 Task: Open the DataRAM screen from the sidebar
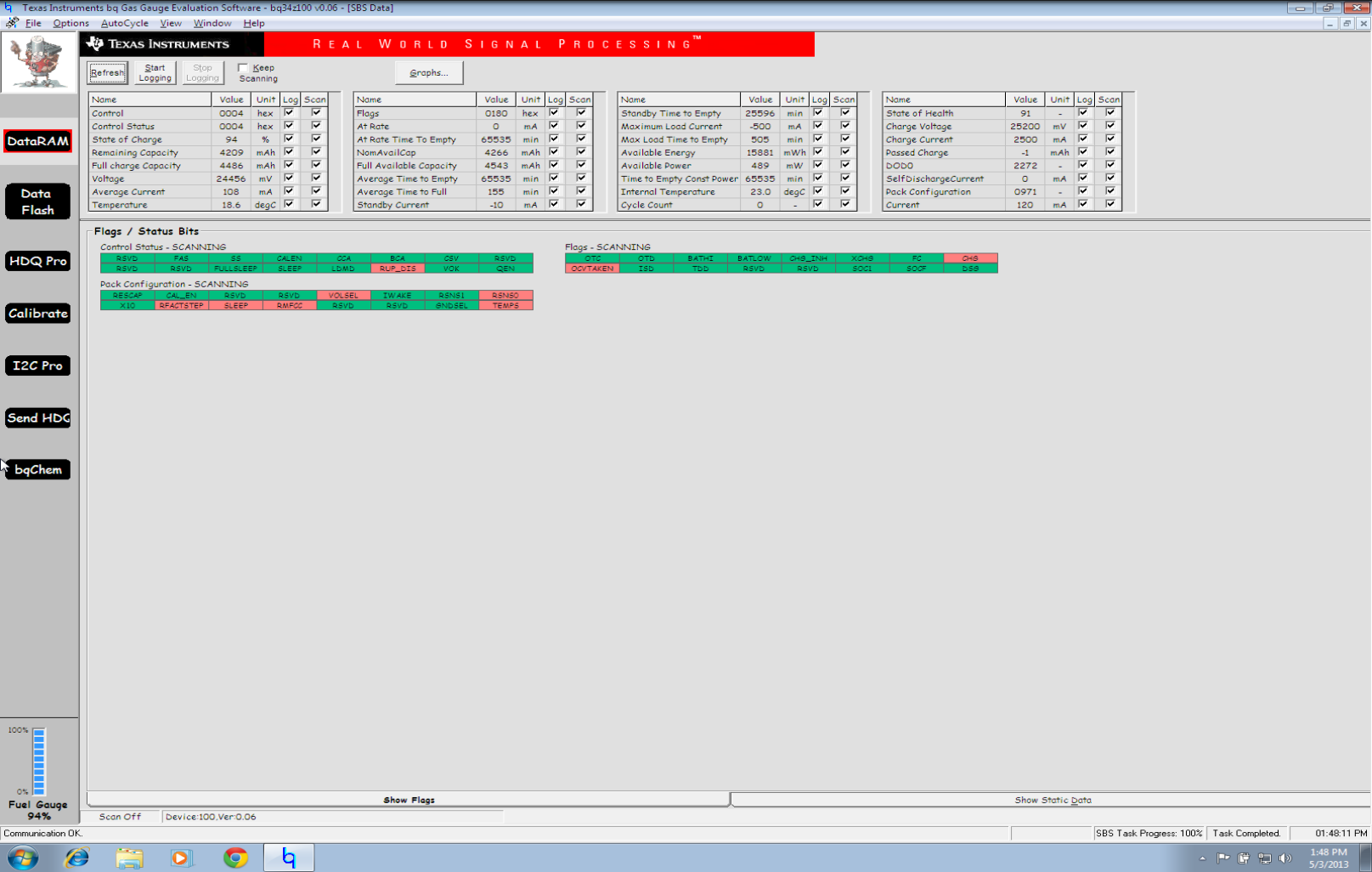(37, 141)
